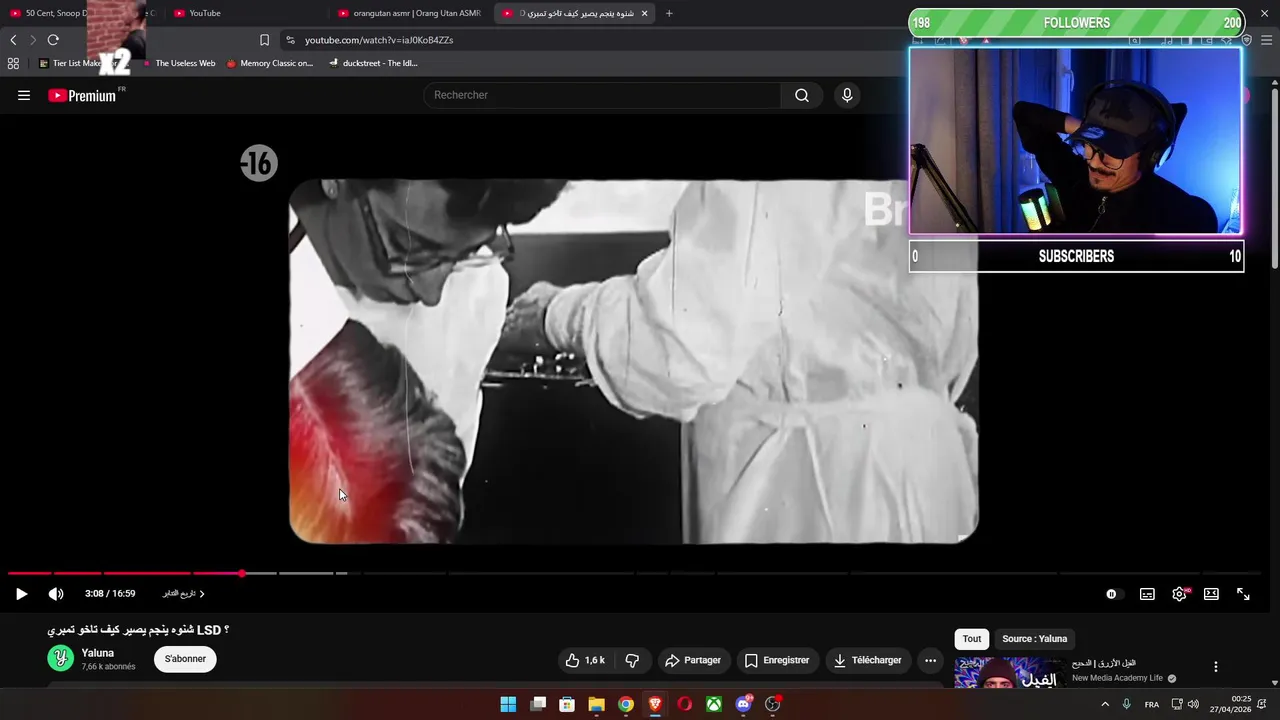Open the Xbox app from the taskbar
Viewport: 1280px width, 720px height.
click(714, 704)
